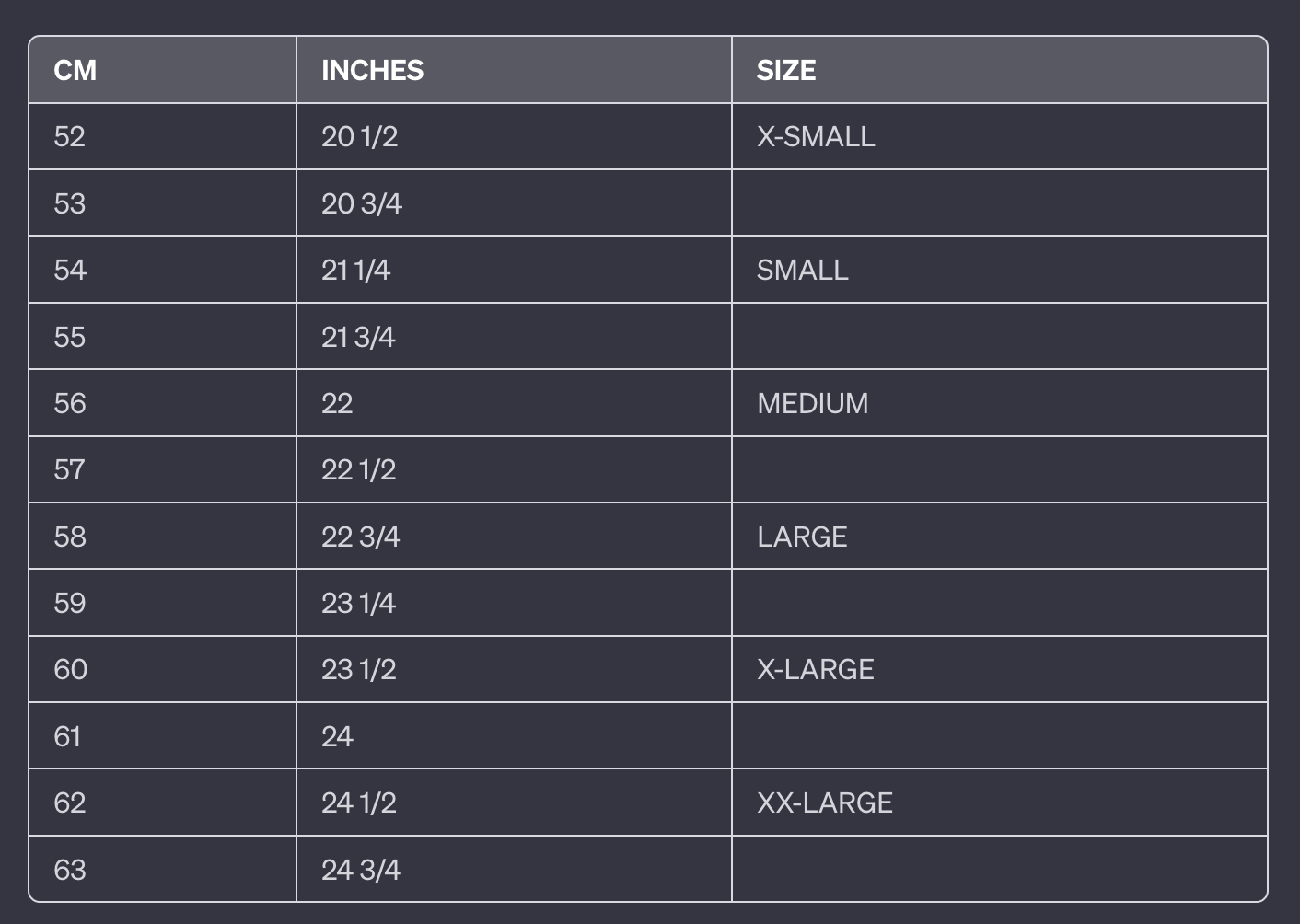Screen dimensions: 1300x924
Task: Click the 63 cm cell
Action: click(70, 870)
